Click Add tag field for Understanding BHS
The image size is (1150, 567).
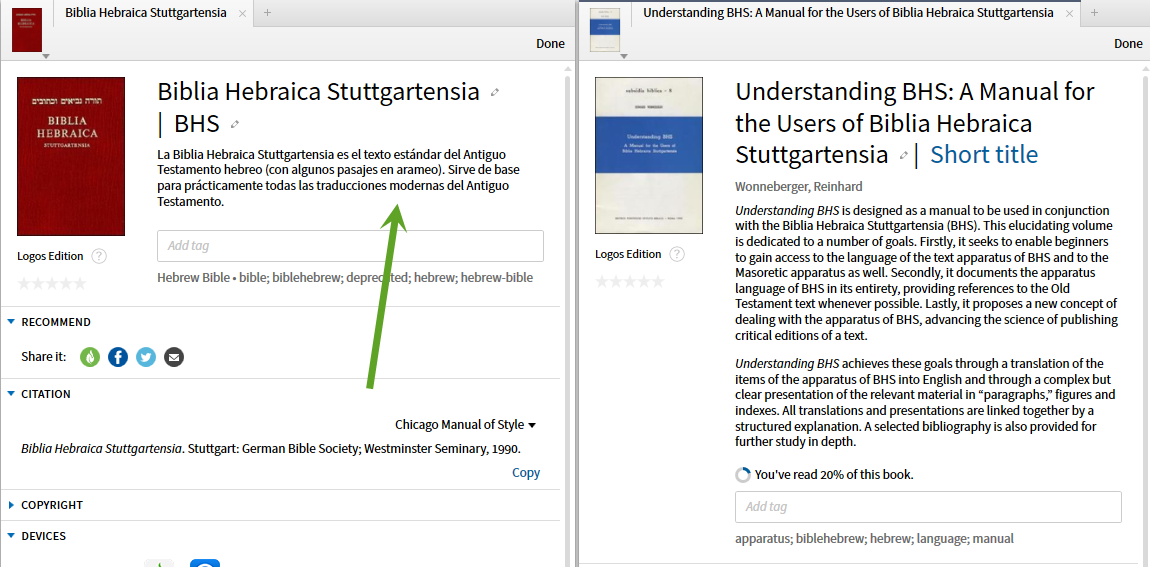click(929, 507)
